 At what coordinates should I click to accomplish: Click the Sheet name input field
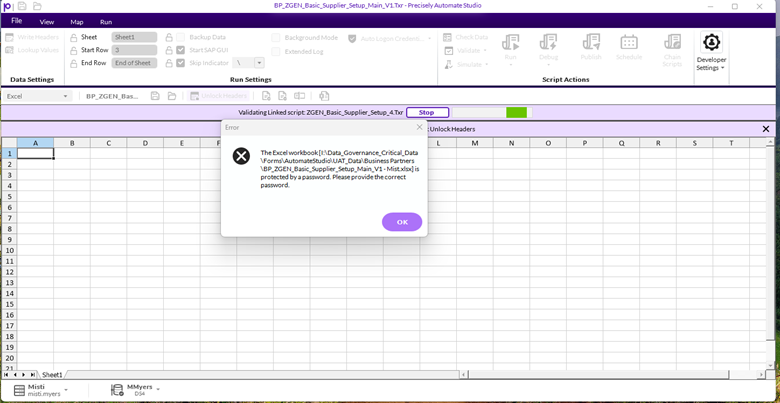point(134,37)
